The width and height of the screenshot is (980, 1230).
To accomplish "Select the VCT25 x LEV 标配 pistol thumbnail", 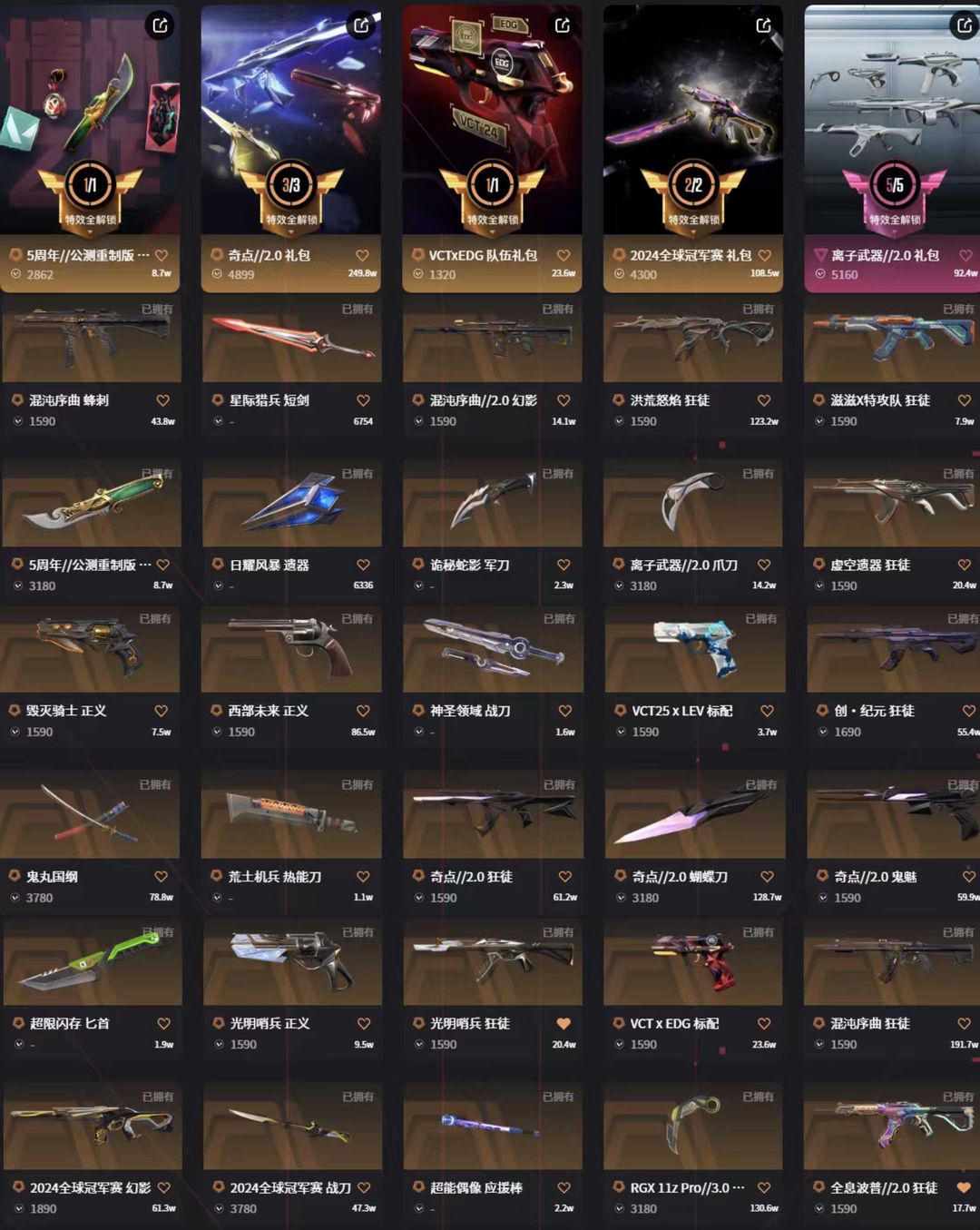I will 695,650.
